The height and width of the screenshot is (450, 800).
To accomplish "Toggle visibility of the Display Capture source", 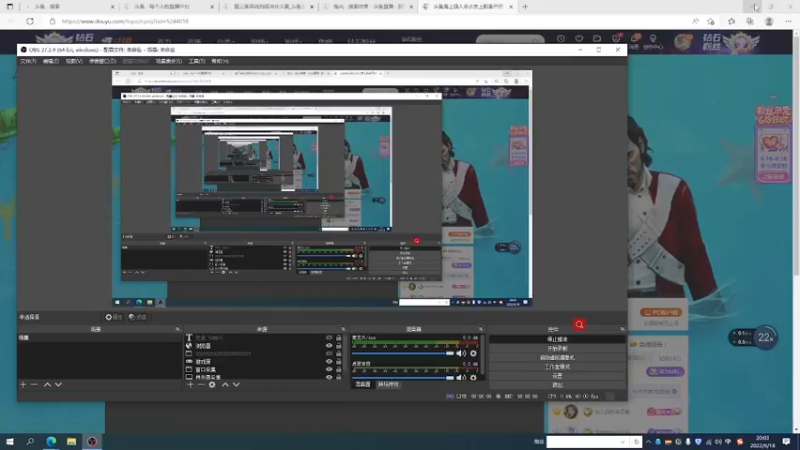I will pos(329,377).
